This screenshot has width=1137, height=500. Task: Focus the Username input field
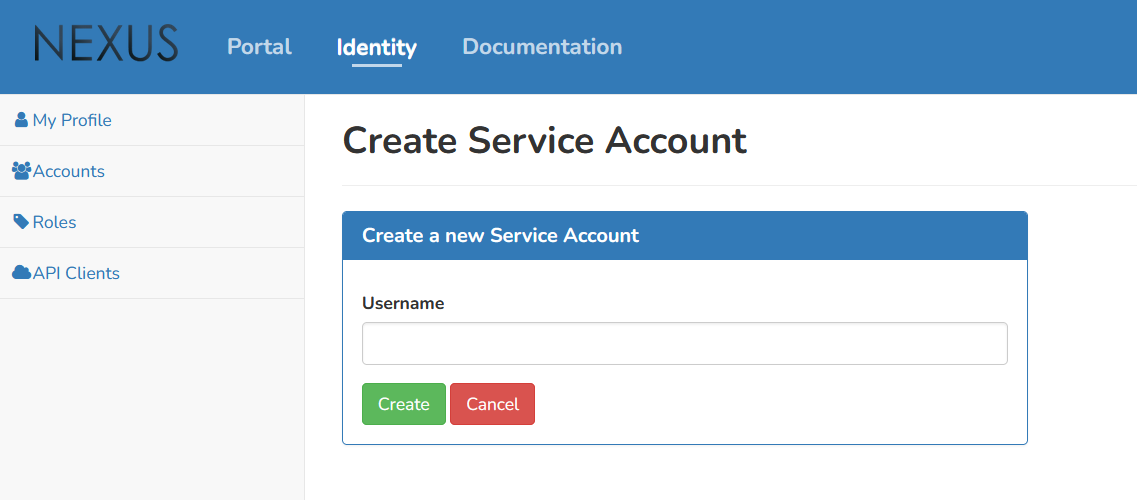coord(684,344)
